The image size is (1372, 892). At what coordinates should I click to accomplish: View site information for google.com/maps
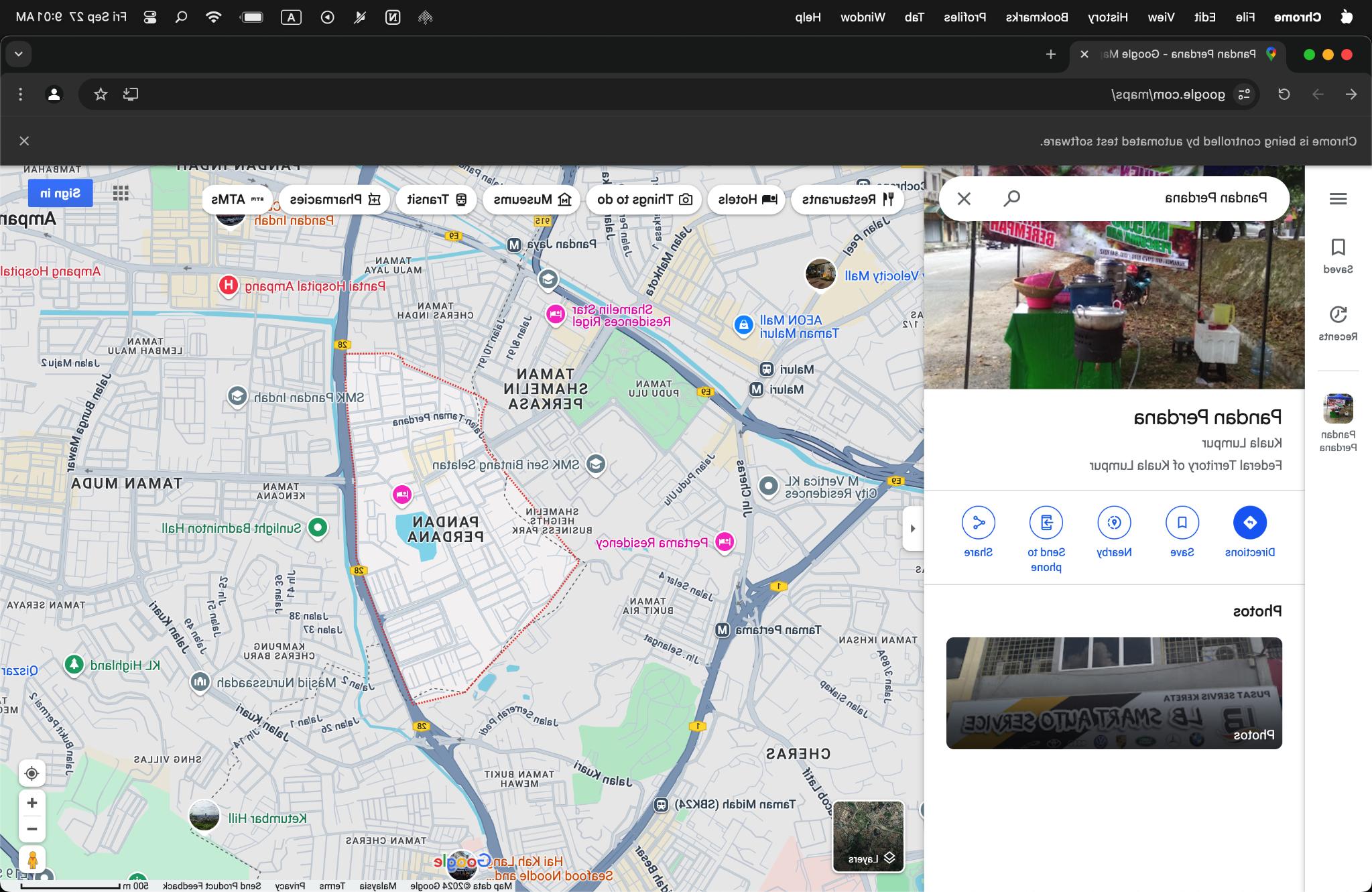[x=1244, y=94]
